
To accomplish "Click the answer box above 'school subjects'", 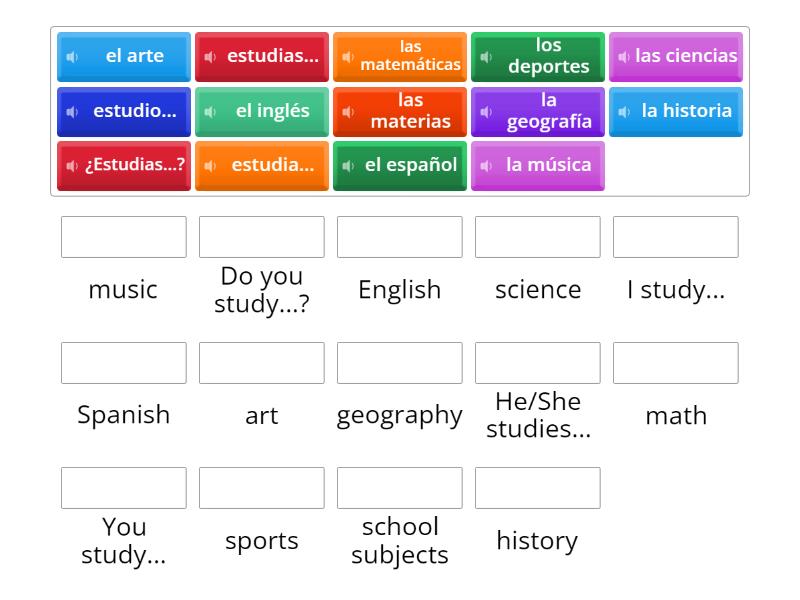I will pos(399,488).
